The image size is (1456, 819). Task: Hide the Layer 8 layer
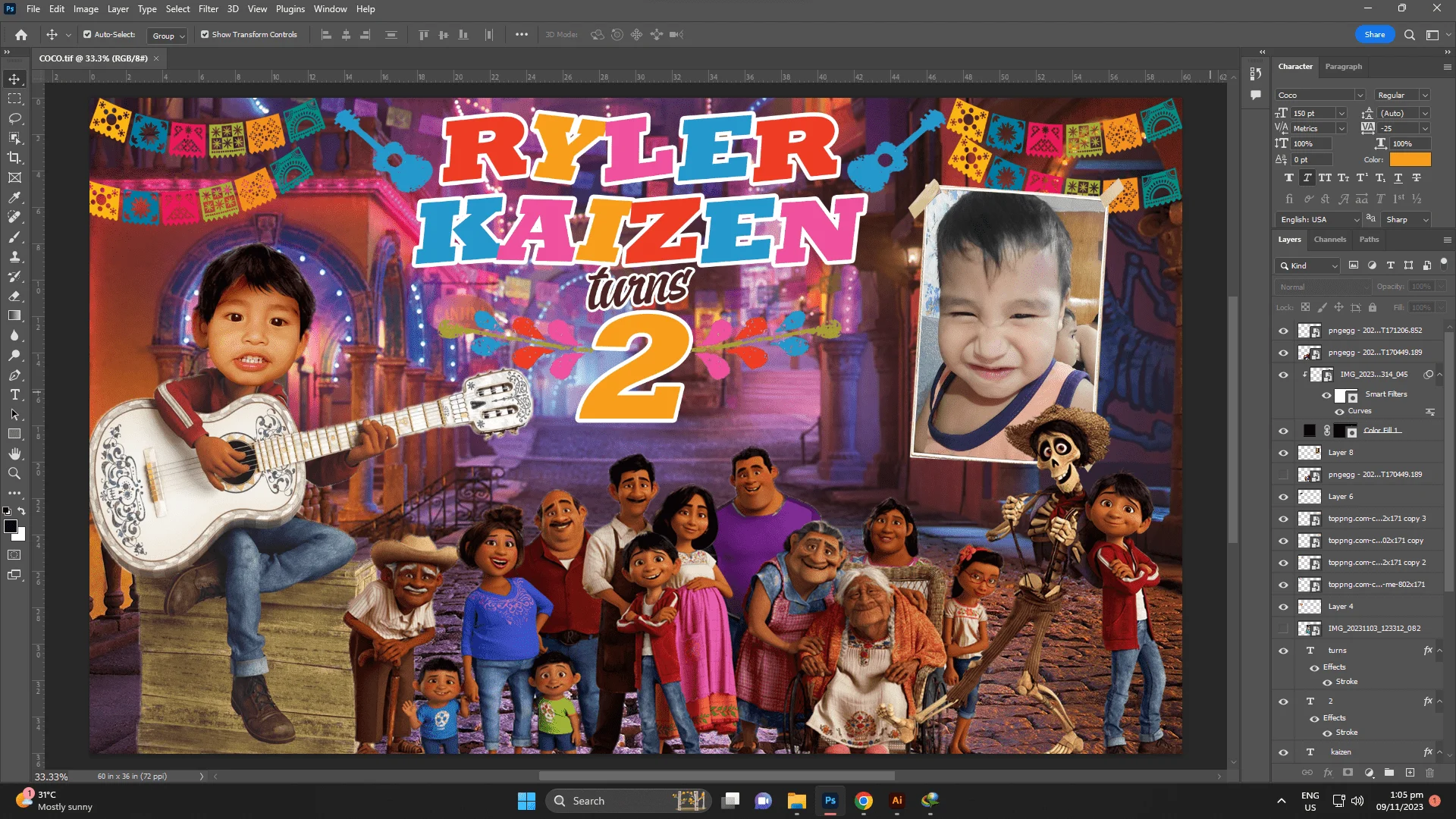(1283, 453)
